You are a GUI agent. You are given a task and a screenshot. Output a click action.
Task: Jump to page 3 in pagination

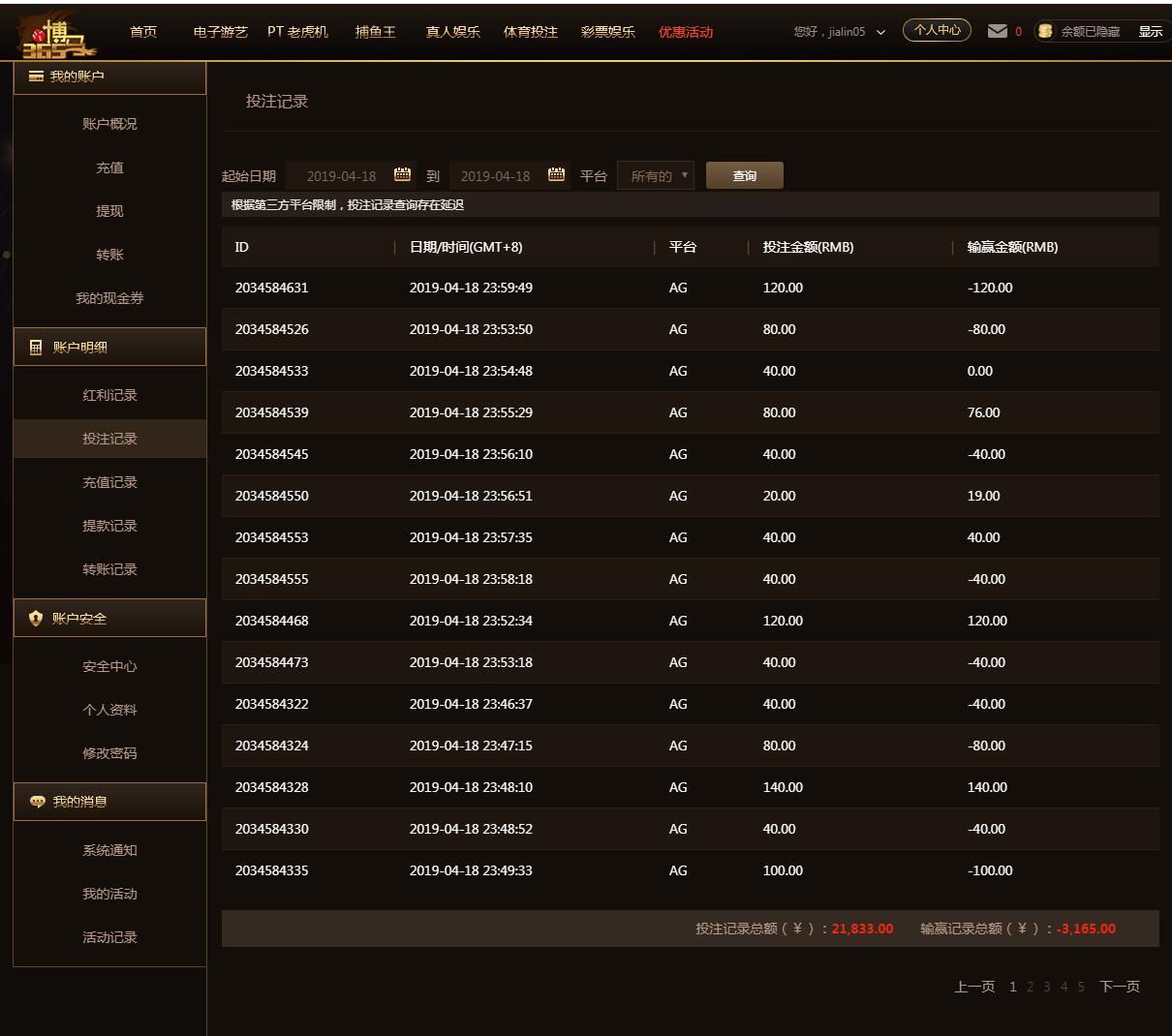click(x=1047, y=987)
